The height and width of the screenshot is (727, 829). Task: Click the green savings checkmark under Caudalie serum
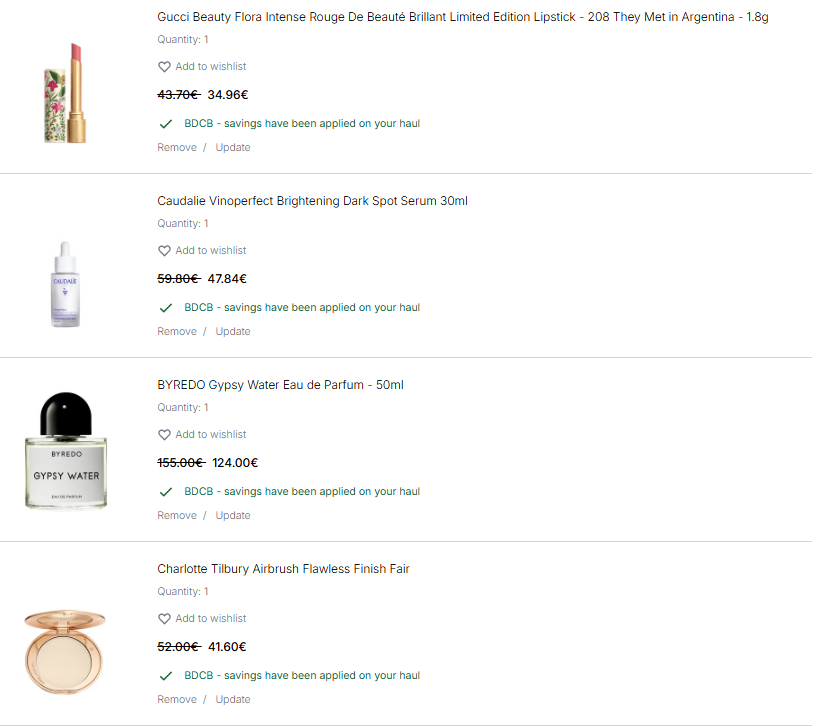click(166, 308)
